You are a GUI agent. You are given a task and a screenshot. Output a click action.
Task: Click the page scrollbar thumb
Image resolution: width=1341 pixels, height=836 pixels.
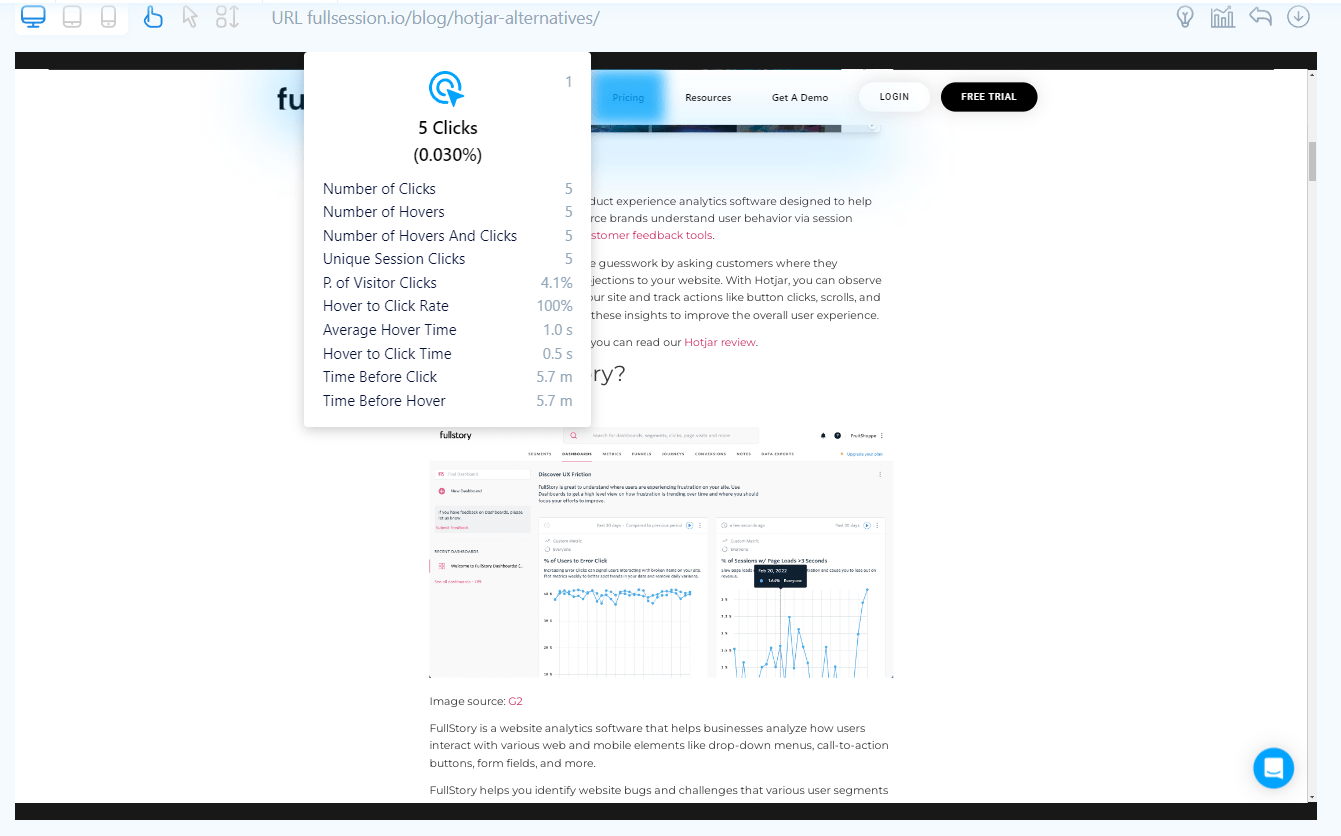tap(1312, 162)
